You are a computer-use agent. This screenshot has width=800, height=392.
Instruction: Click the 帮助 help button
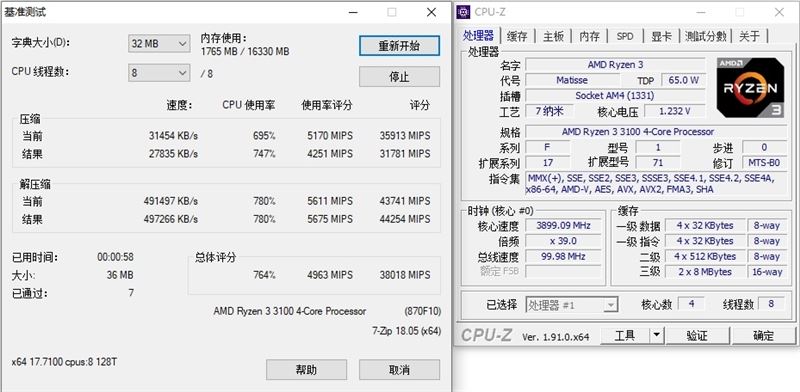[x=306, y=370]
